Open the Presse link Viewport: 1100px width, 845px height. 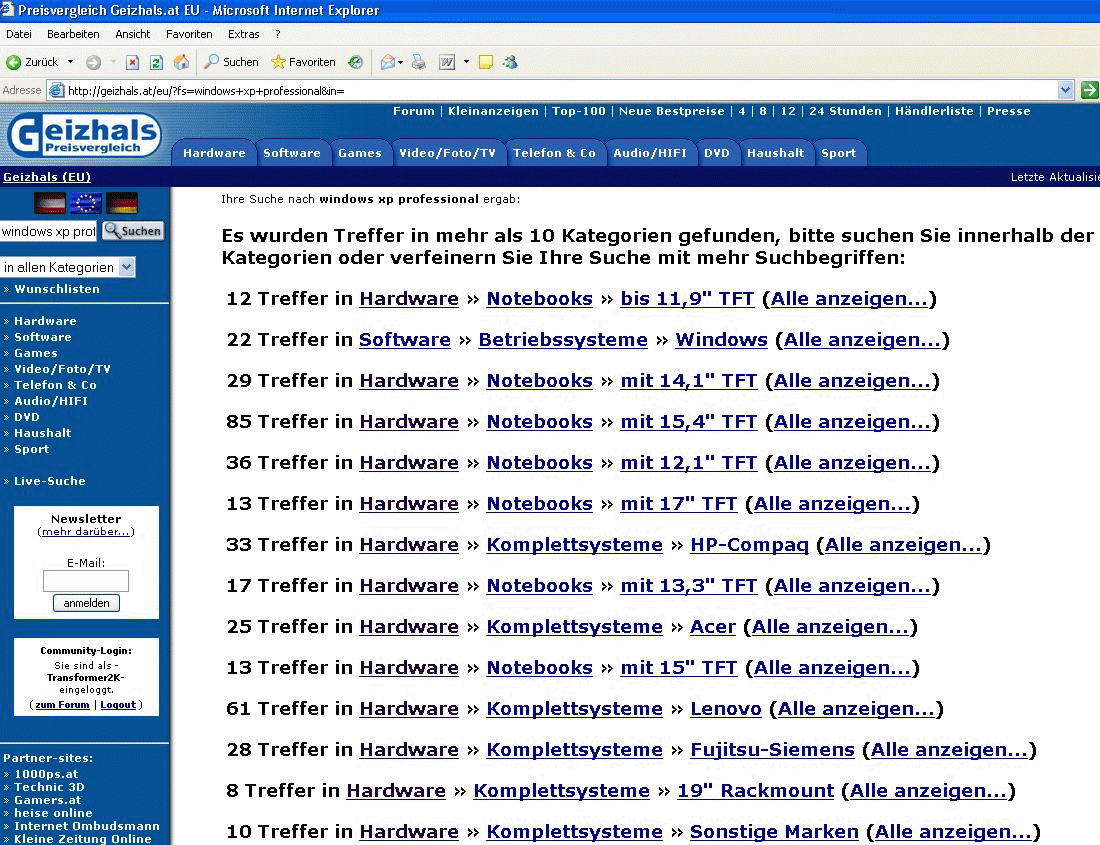click(x=1009, y=111)
